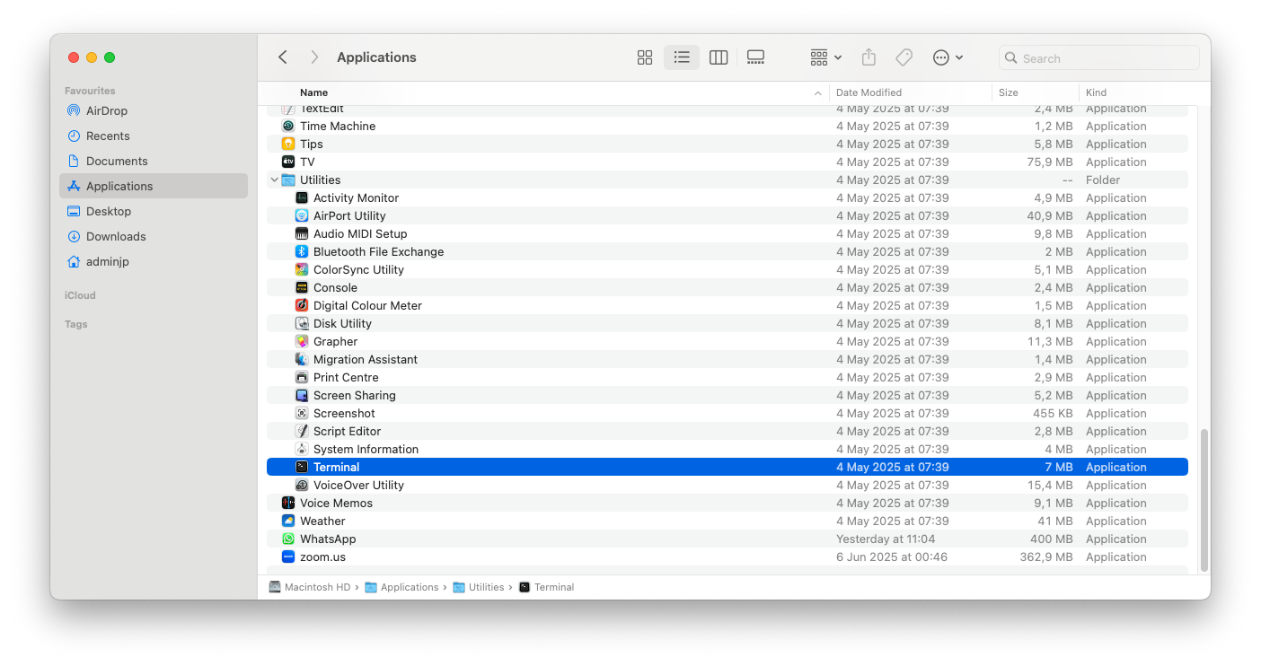Switch to column view in the toolbar

coord(718,58)
